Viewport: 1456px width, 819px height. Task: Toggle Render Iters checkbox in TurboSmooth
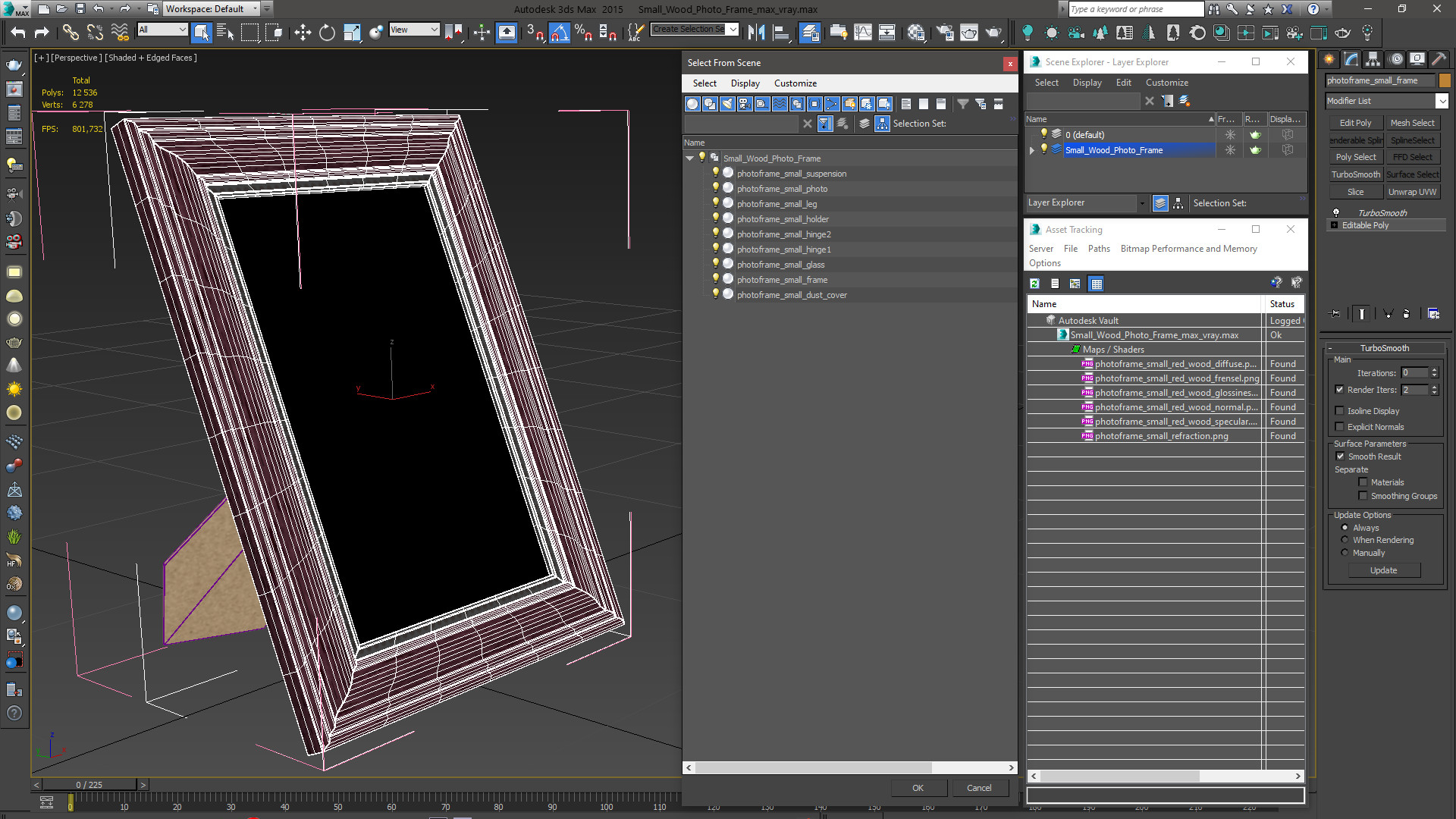[x=1340, y=390]
